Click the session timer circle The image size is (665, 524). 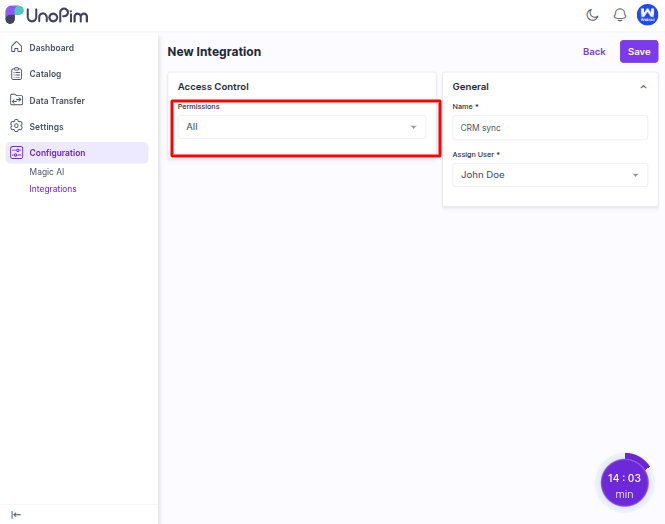click(x=624, y=485)
